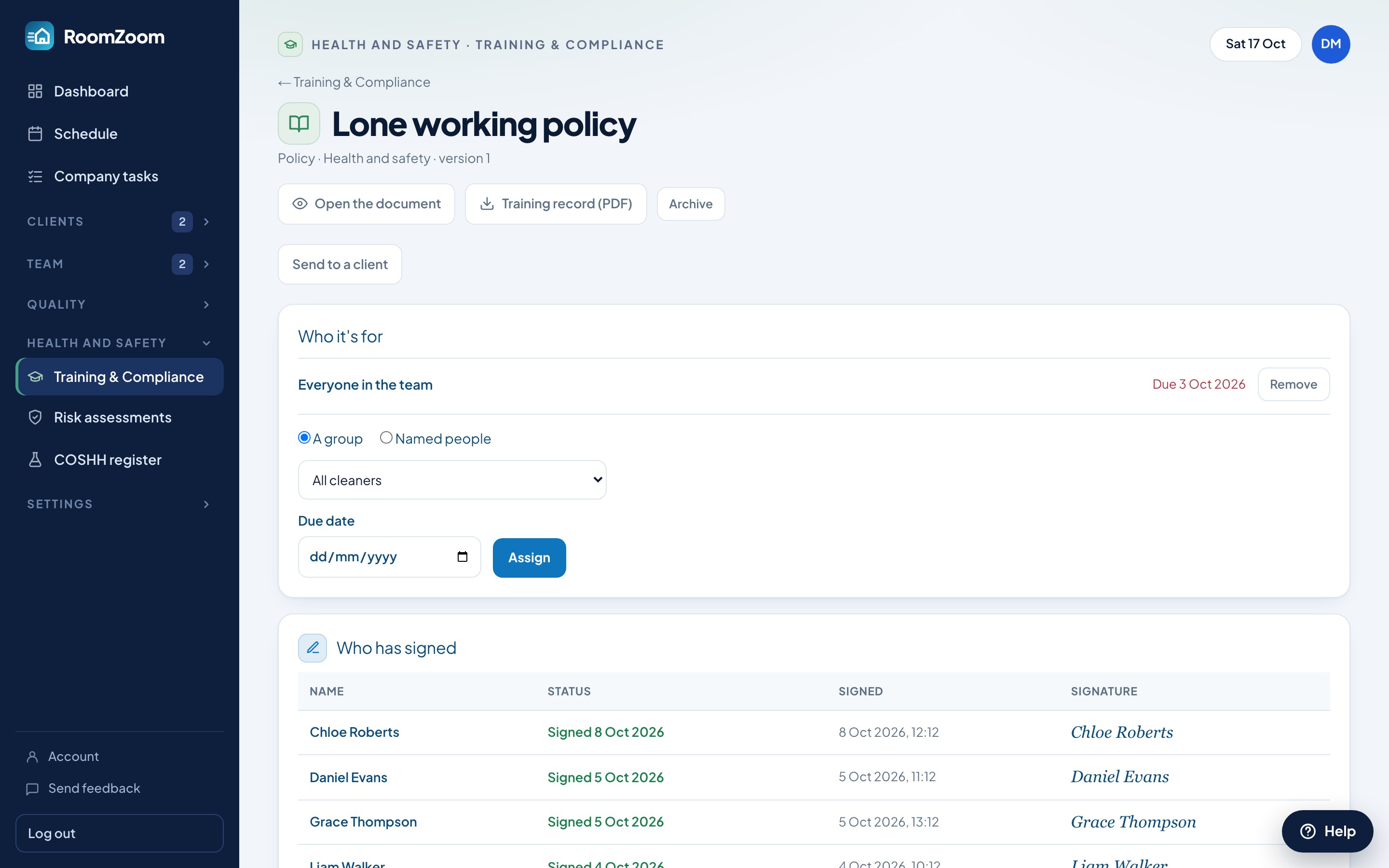Click the pencil icon next to Who has signed
Viewport: 1389px width, 868px height.
click(x=312, y=648)
